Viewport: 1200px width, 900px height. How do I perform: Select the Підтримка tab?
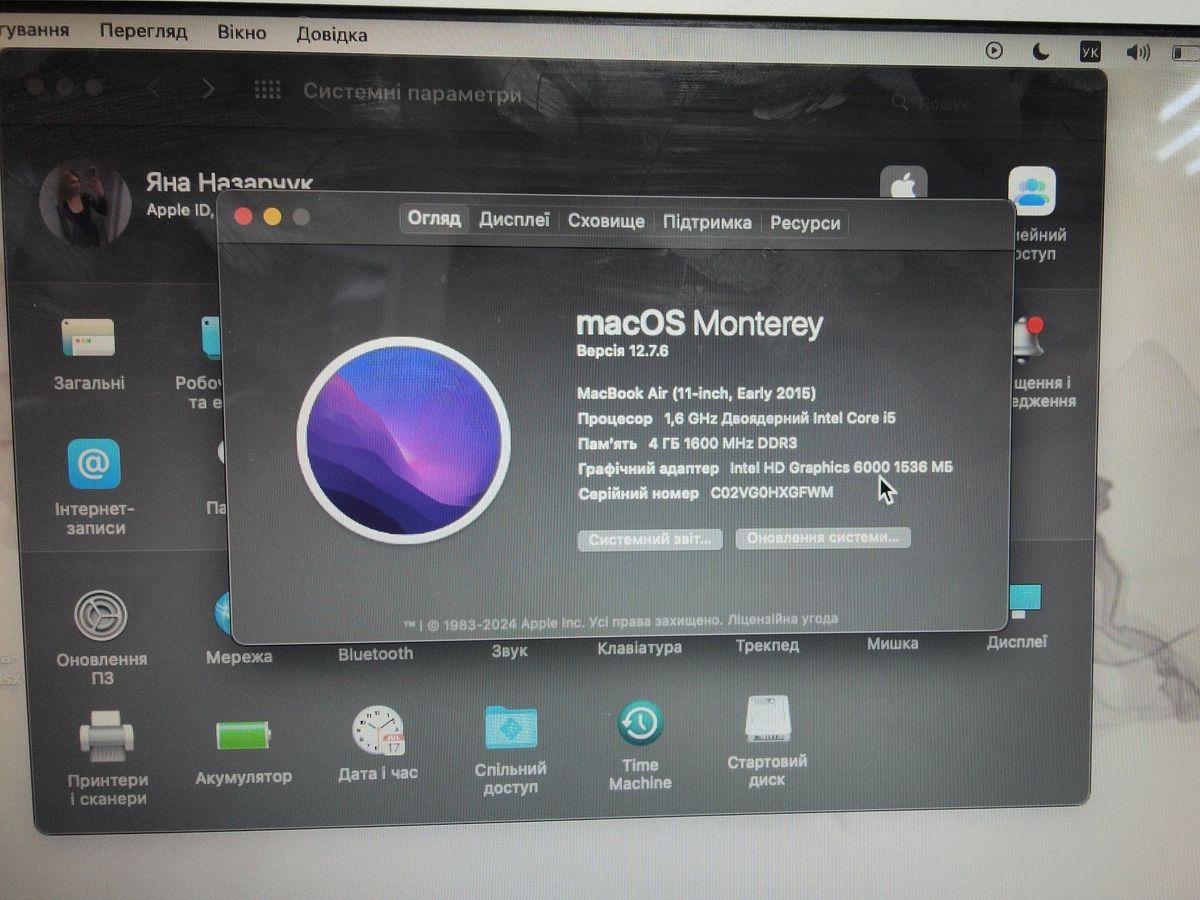point(707,222)
